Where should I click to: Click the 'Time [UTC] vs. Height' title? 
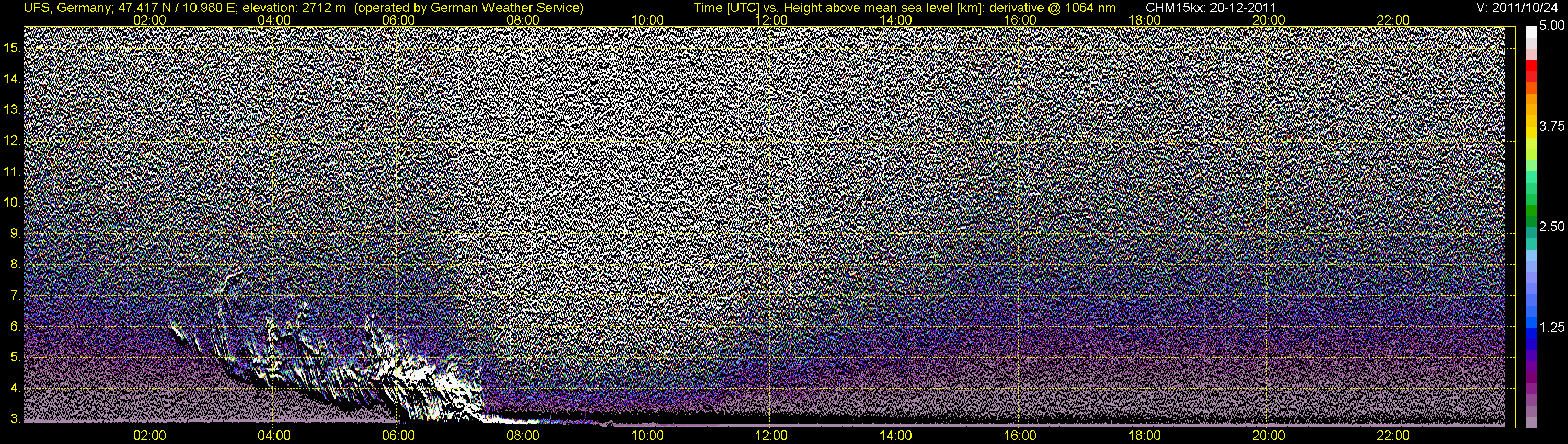pos(758,7)
